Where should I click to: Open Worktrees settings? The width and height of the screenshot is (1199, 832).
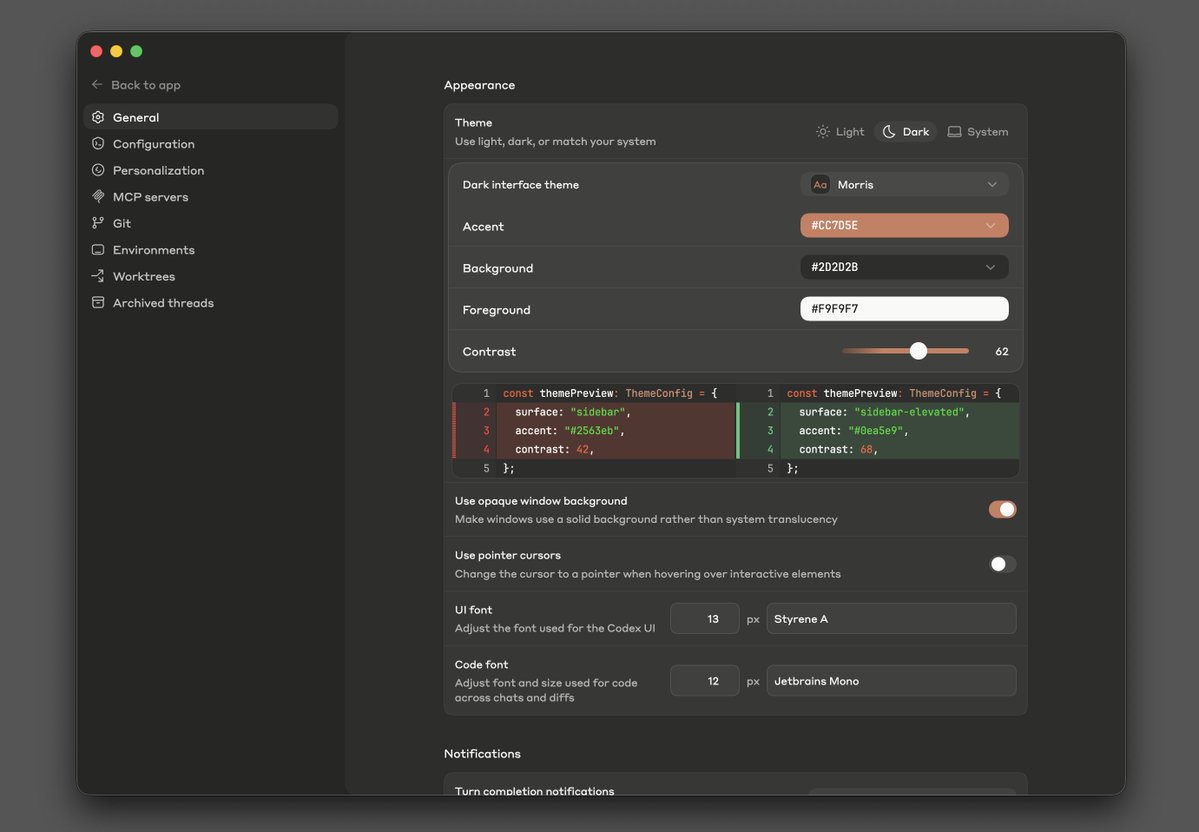point(211,276)
